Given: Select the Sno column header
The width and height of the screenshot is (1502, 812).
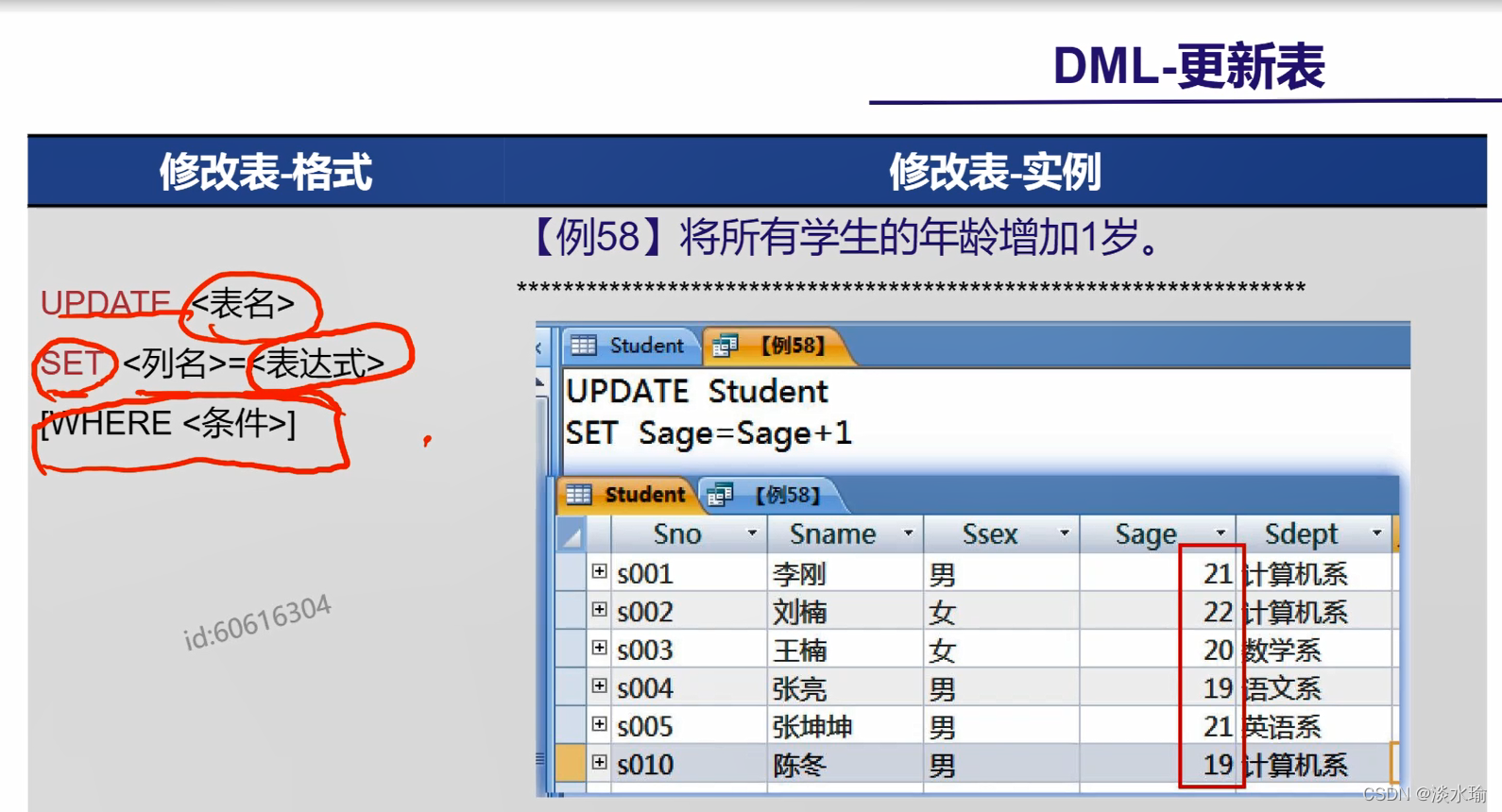Looking at the screenshot, I should tap(689, 534).
